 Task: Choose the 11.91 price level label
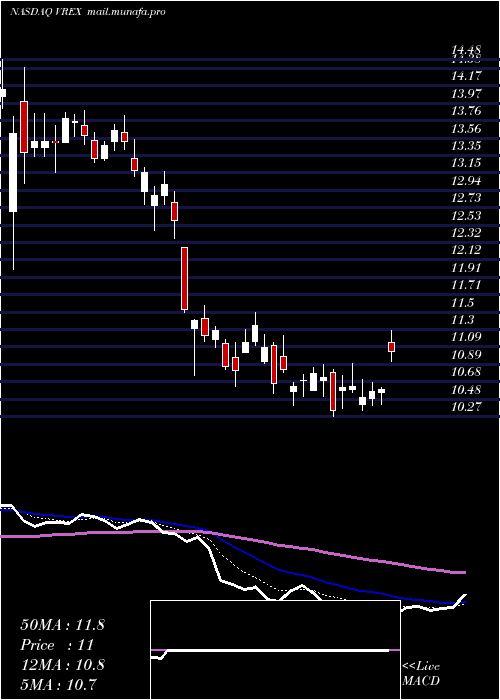(x=466, y=268)
